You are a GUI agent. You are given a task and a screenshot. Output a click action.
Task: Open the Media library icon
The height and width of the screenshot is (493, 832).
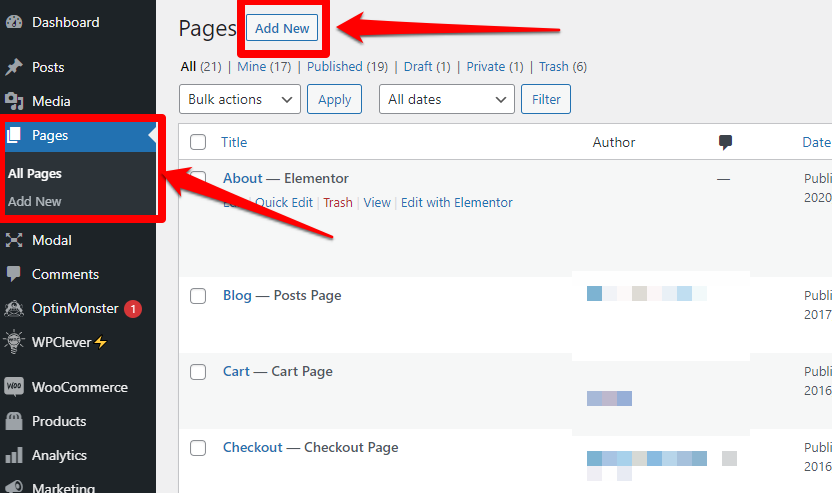pyautogui.click(x=14, y=101)
